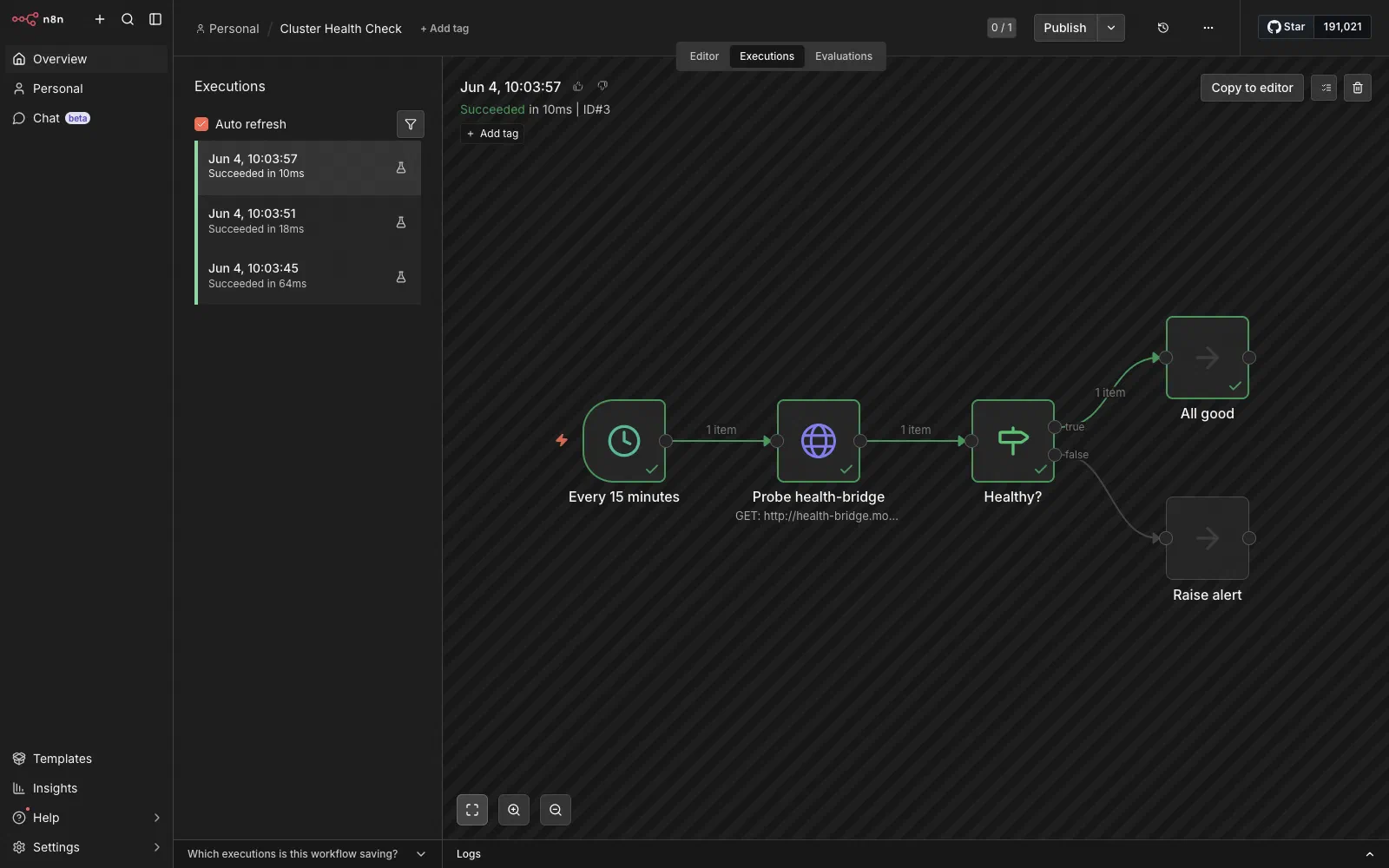Switch to the Editor tab

point(704,56)
